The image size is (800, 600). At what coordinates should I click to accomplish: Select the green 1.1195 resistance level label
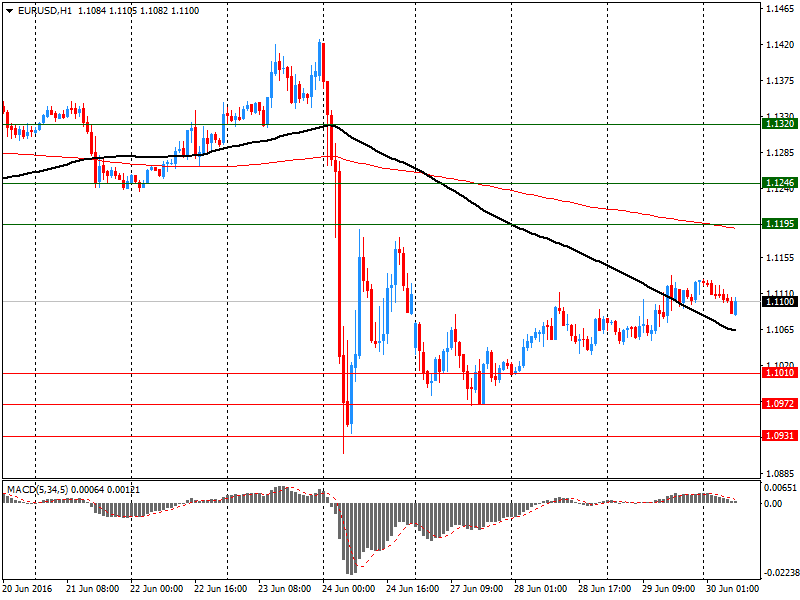[780, 223]
